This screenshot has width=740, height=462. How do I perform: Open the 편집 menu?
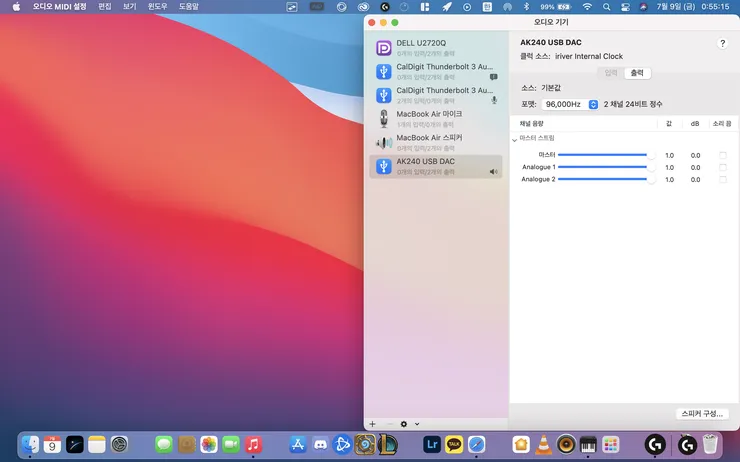[105, 7]
